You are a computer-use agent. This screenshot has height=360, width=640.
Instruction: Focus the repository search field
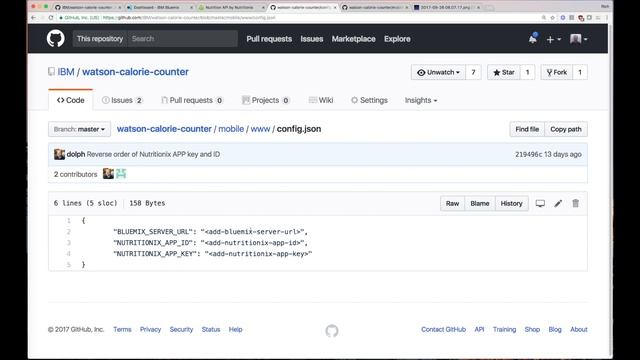pos(182,39)
